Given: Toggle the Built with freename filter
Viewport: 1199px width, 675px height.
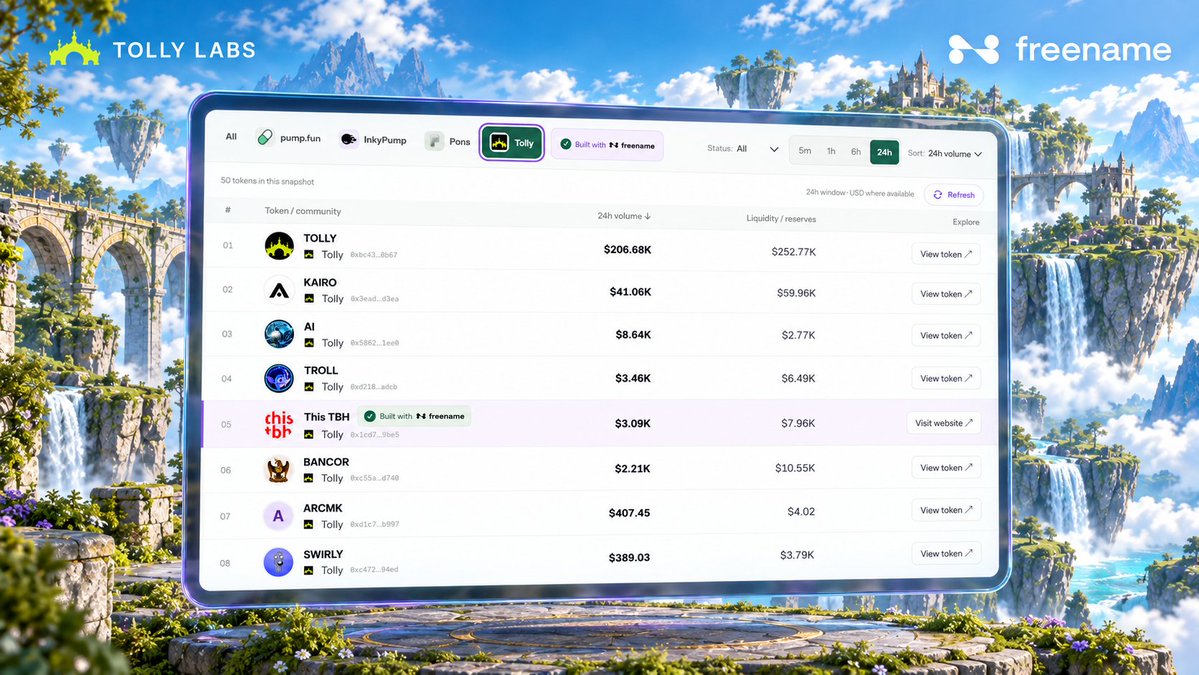Looking at the screenshot, I should [x=607, y=144].
